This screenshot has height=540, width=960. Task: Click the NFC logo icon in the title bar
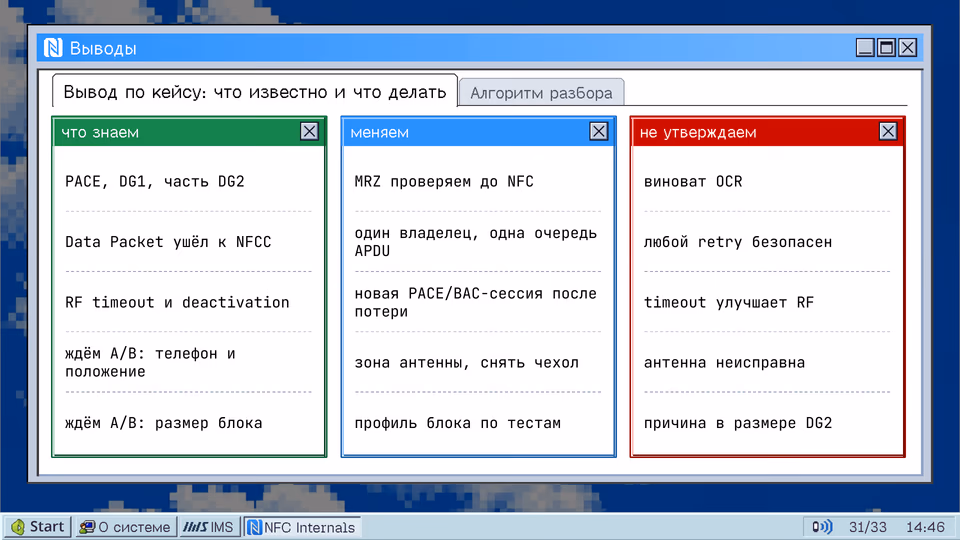click(53, 48)
